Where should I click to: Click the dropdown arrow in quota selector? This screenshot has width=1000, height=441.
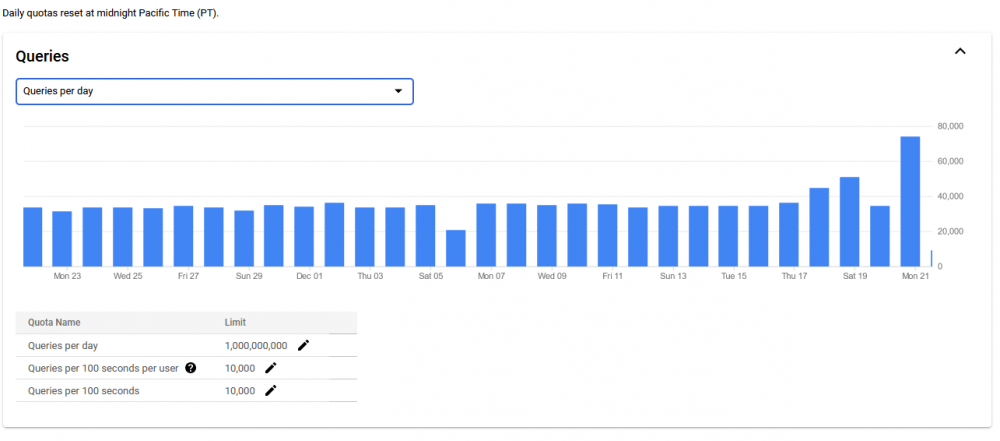[398, 91]
